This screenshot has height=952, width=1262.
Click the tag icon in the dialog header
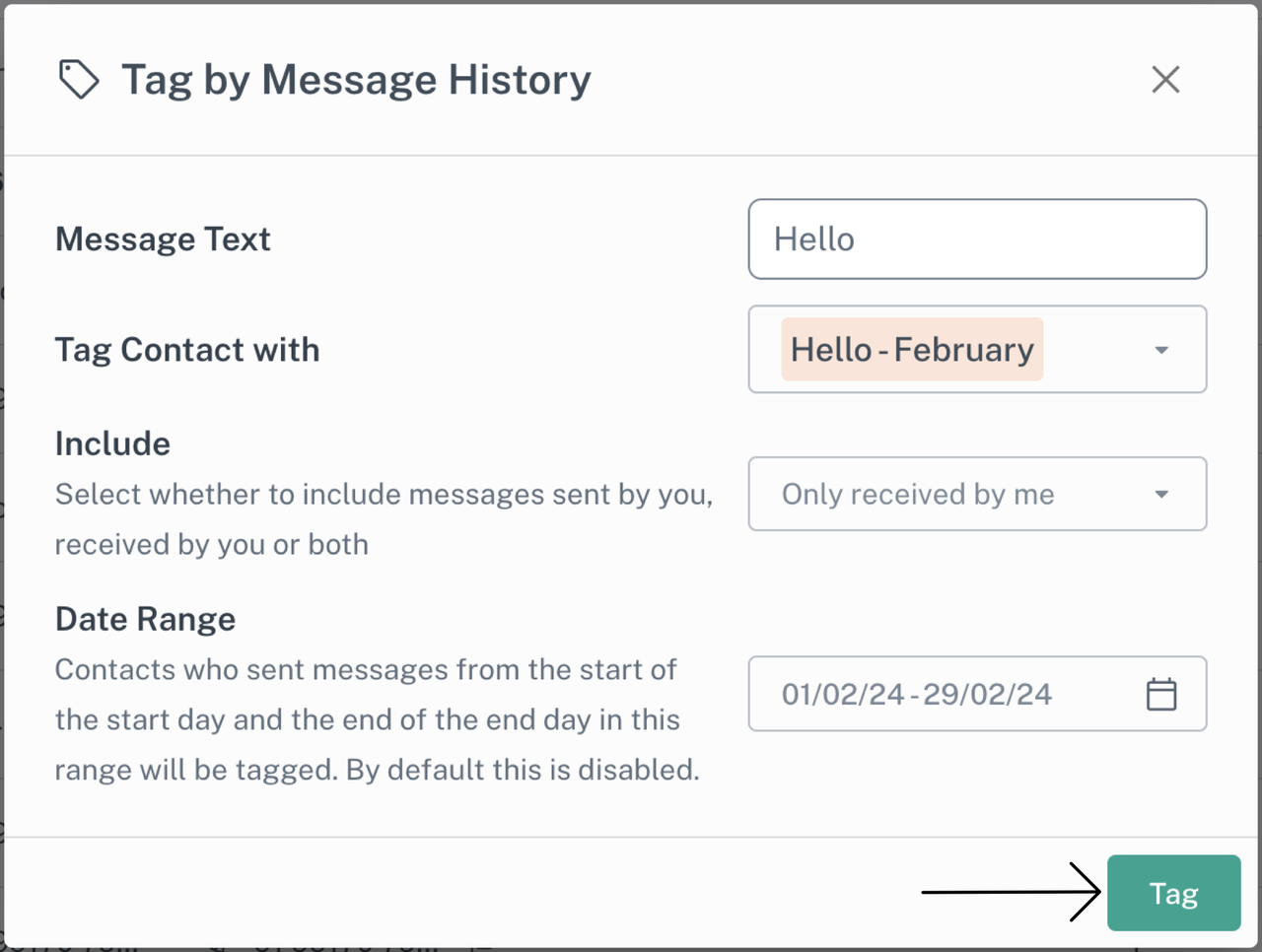pos(79,80)
